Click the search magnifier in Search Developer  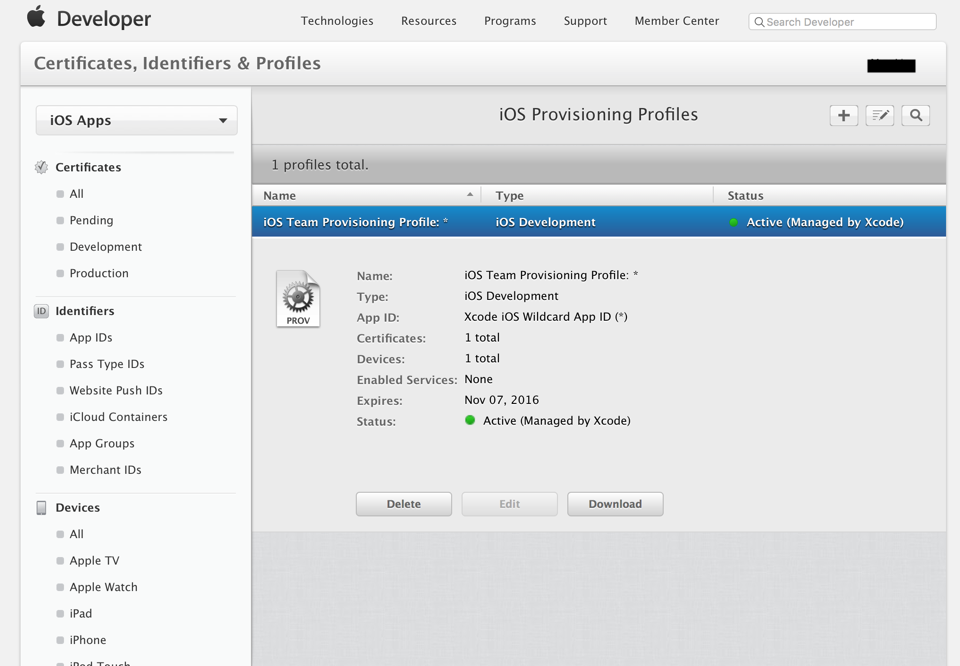click(759, 22)
